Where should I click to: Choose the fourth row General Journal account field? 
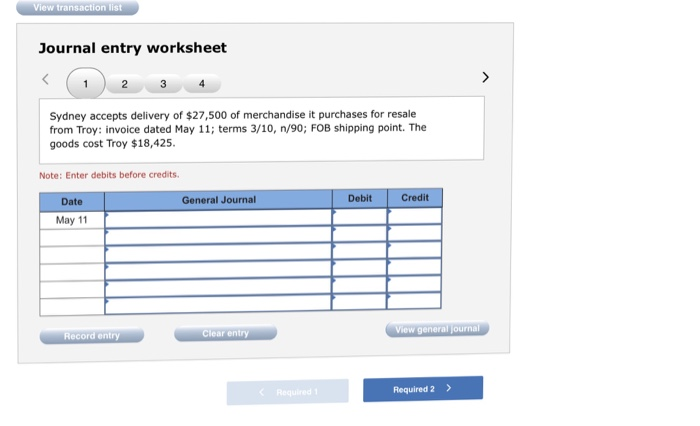[x=218, y=271]
